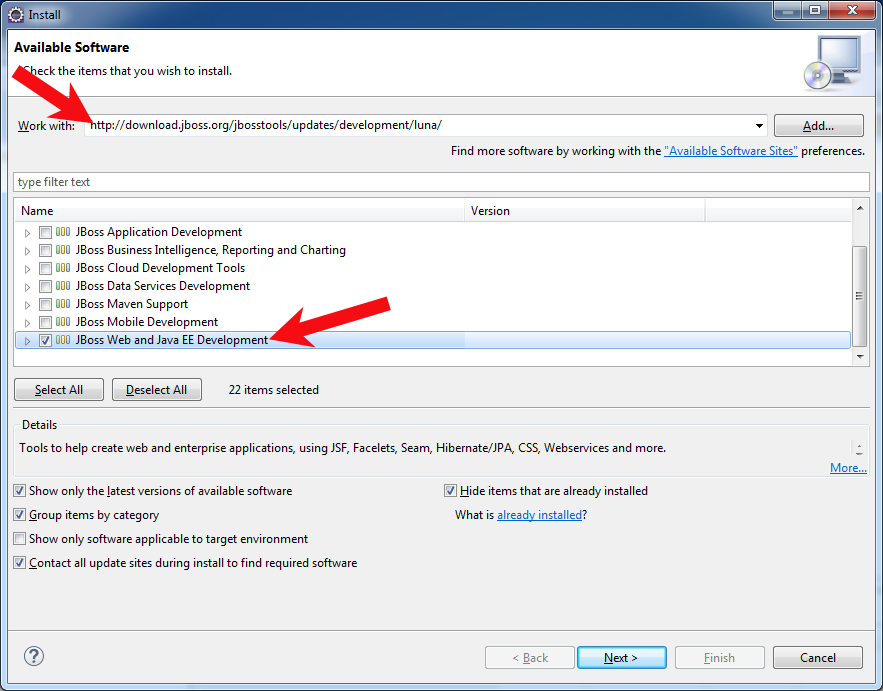Image resolution: width=883 pixels, height=691 pixels.
Task: Select JBoss Mobile Development row text
Action: 147,322
